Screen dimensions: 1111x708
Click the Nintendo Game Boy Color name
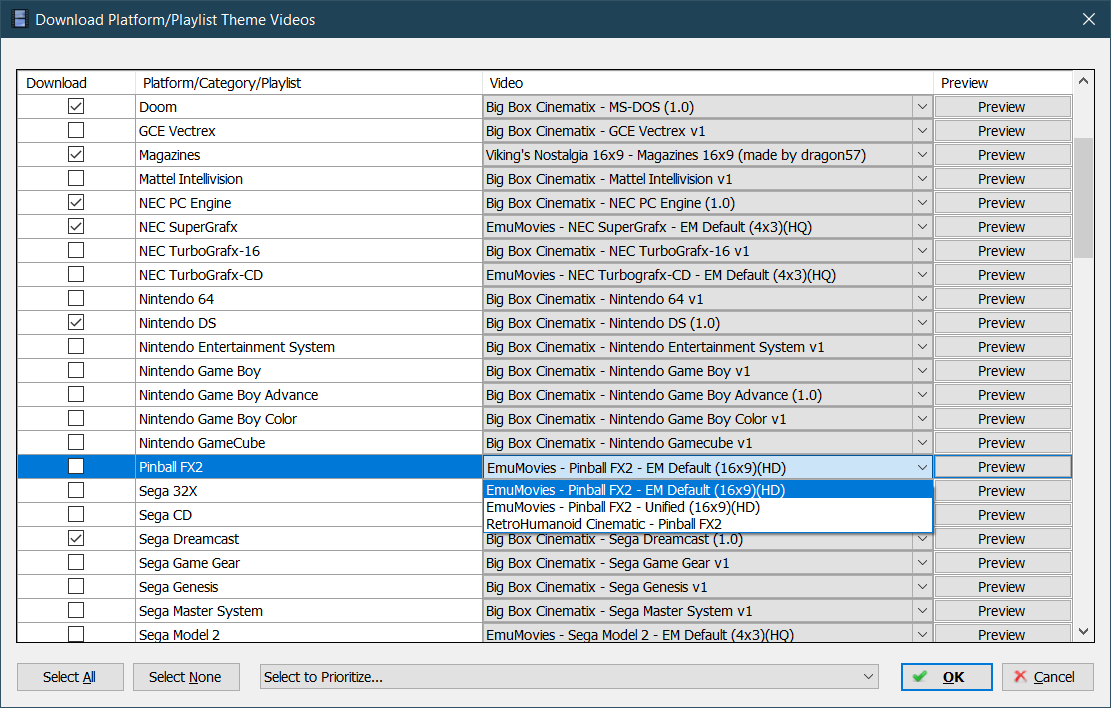pos(218,419)
